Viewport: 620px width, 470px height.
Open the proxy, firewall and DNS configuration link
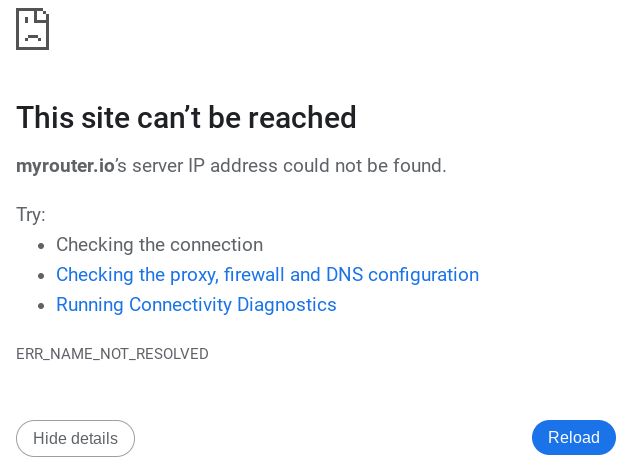point(267,274)
